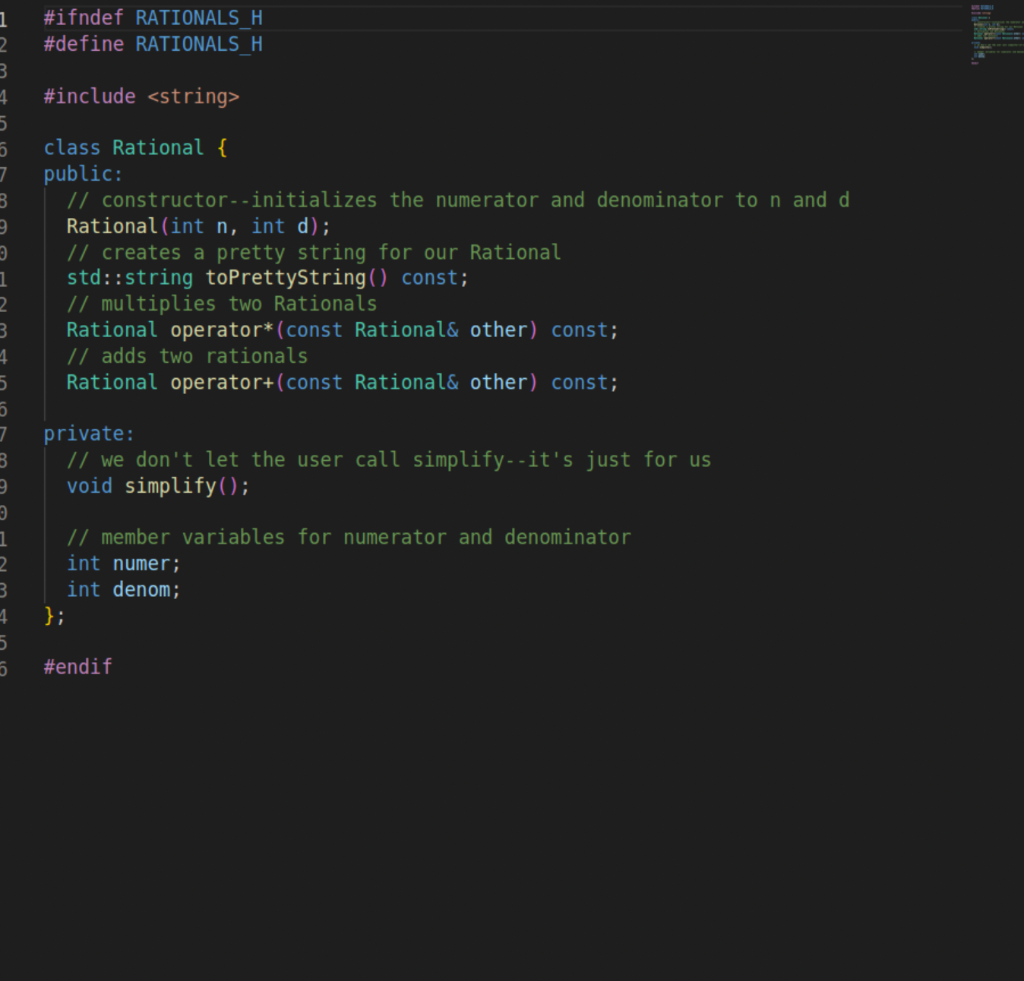Click the #ifndef RATIONALS_H include guard
The height and width of the screenshot is (981, 1024).
coord(150,17)
